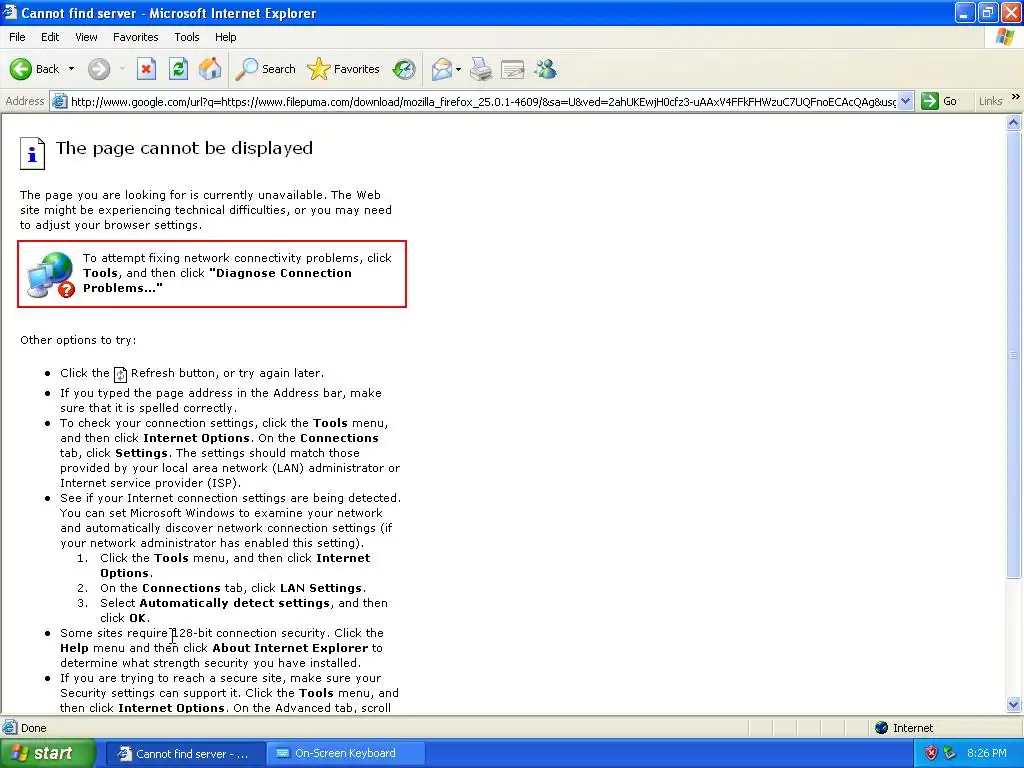Click the red security shield tray icon
This screenshot has width=1024, height=768.
[931, 753]
